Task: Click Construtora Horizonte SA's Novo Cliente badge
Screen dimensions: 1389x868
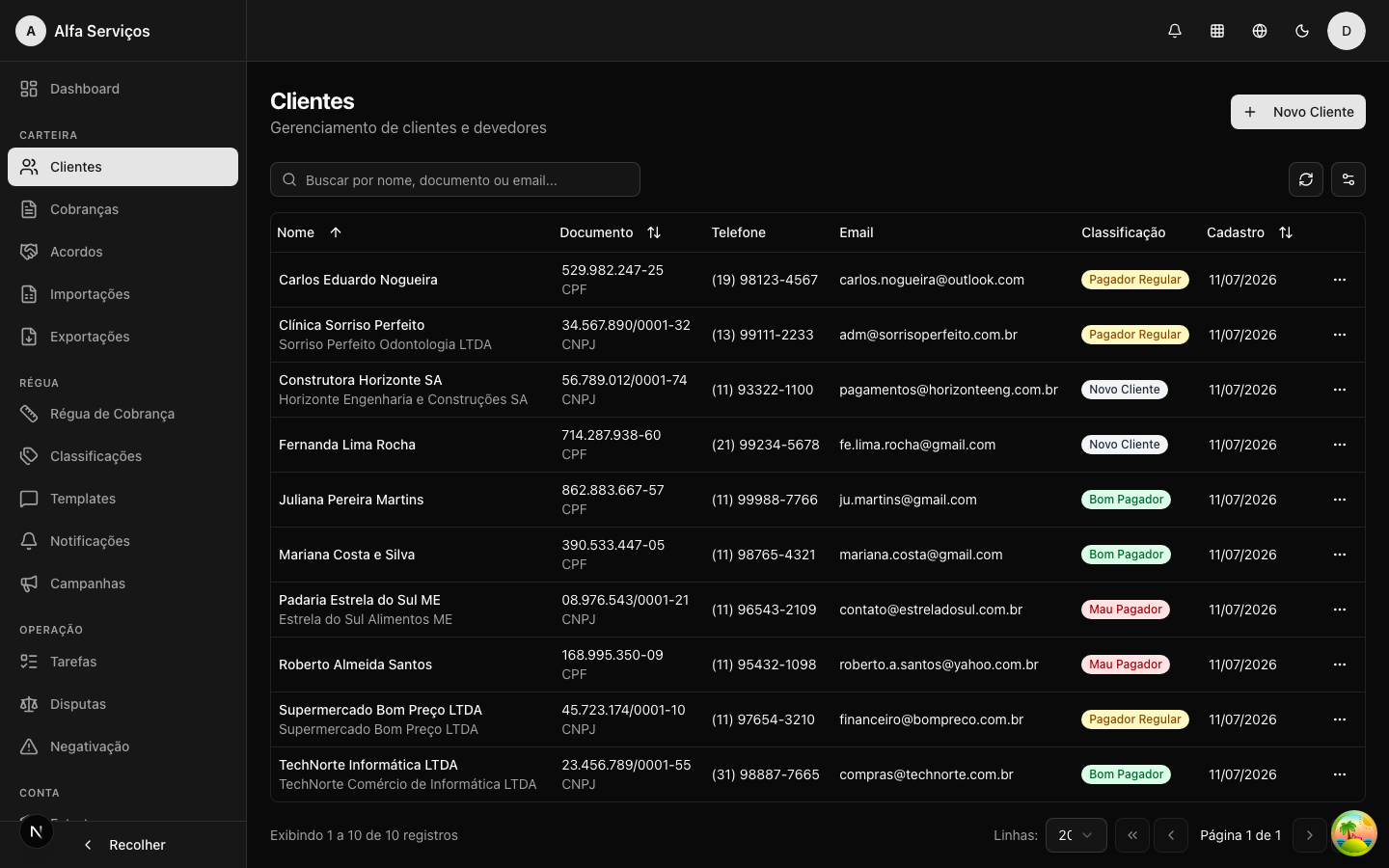Action: (1124, 390)
